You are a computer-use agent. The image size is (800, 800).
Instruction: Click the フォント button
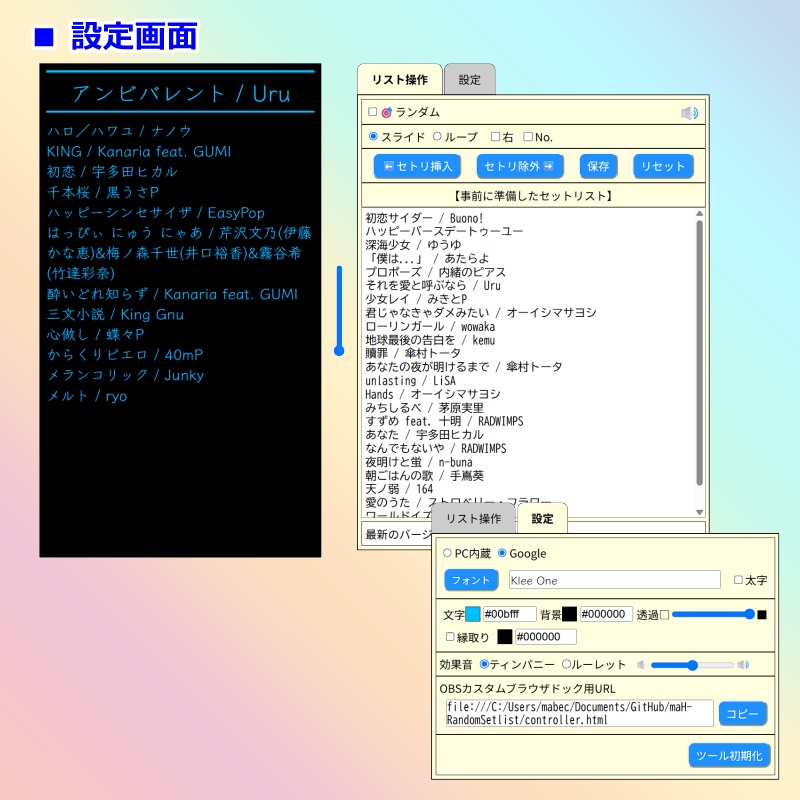pos(471,580)
